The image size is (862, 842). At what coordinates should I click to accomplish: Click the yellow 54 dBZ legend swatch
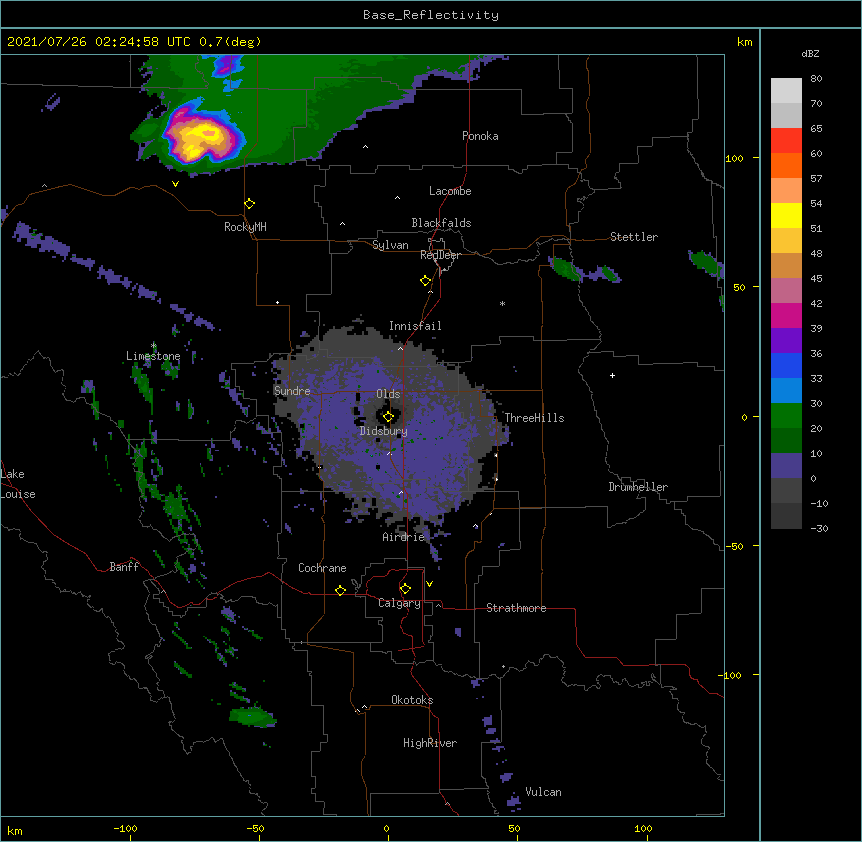point(786,215)
